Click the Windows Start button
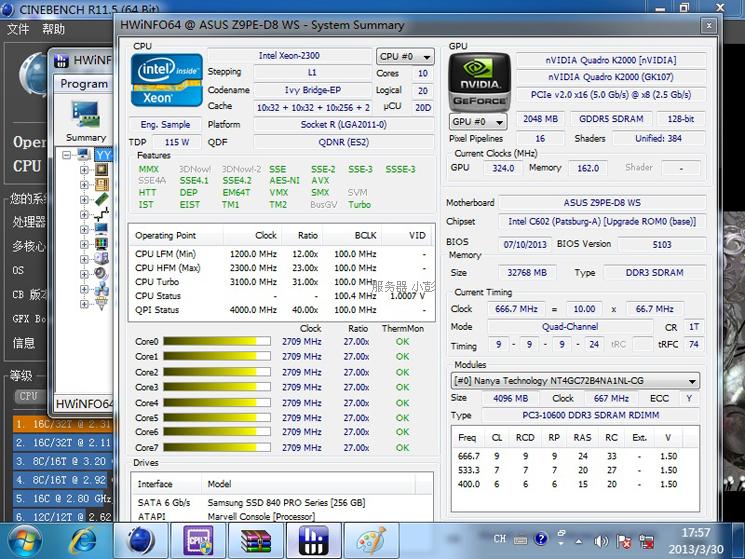The width and height of the screenshot is (745, 559). [x=25, y=541]
